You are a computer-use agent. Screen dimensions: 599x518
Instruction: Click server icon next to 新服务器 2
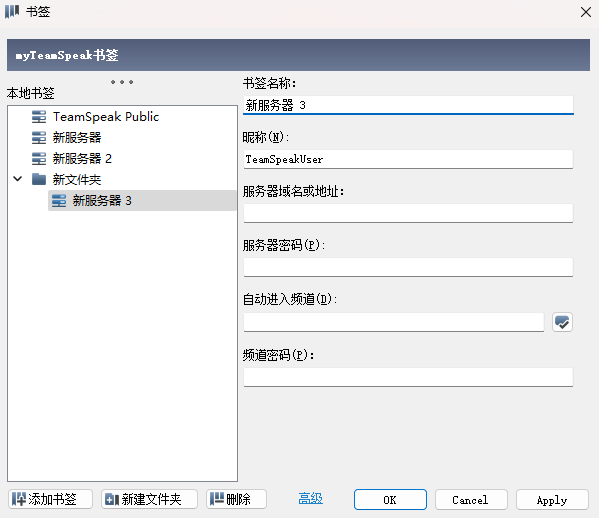[x=39, y=158]
